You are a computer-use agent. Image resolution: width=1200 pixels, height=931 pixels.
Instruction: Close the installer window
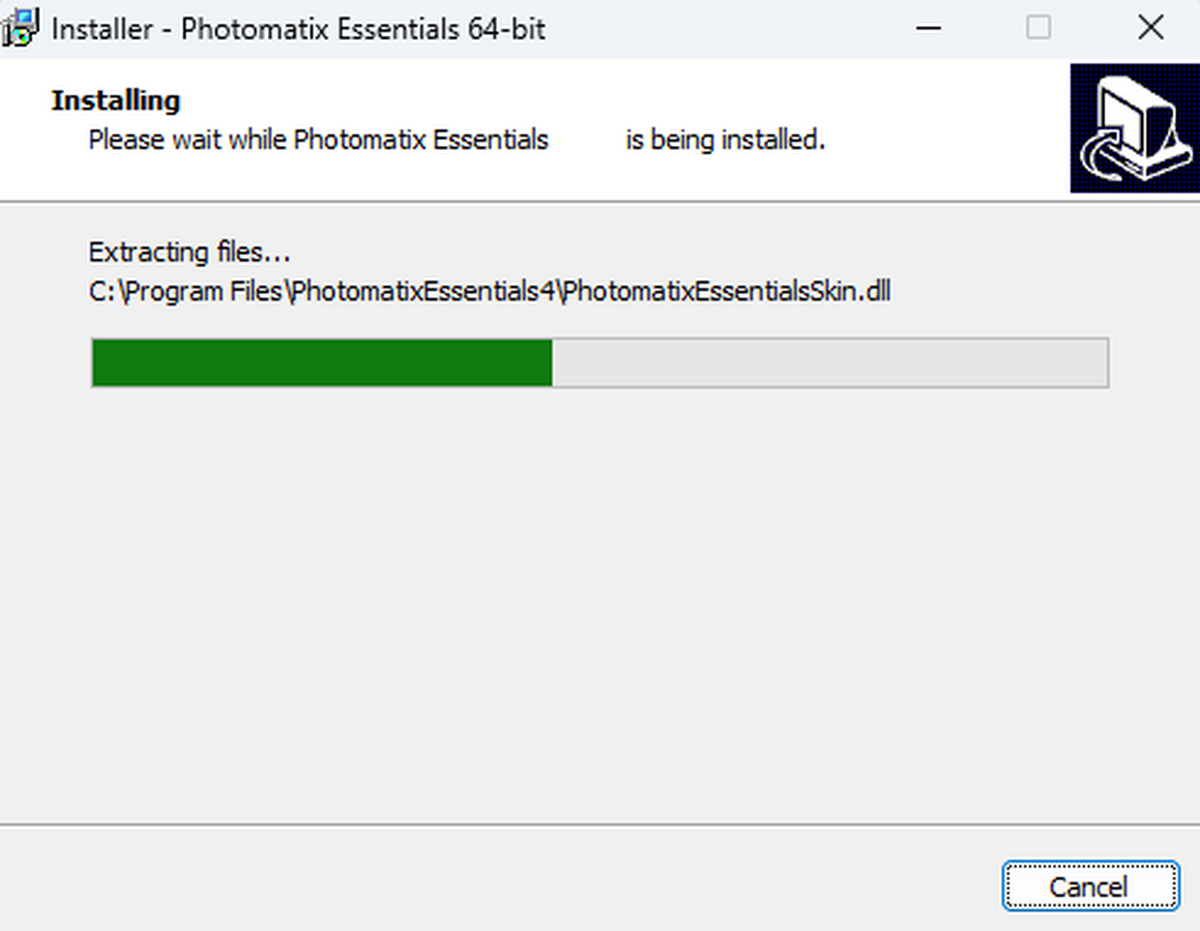tap(1151, 28)
